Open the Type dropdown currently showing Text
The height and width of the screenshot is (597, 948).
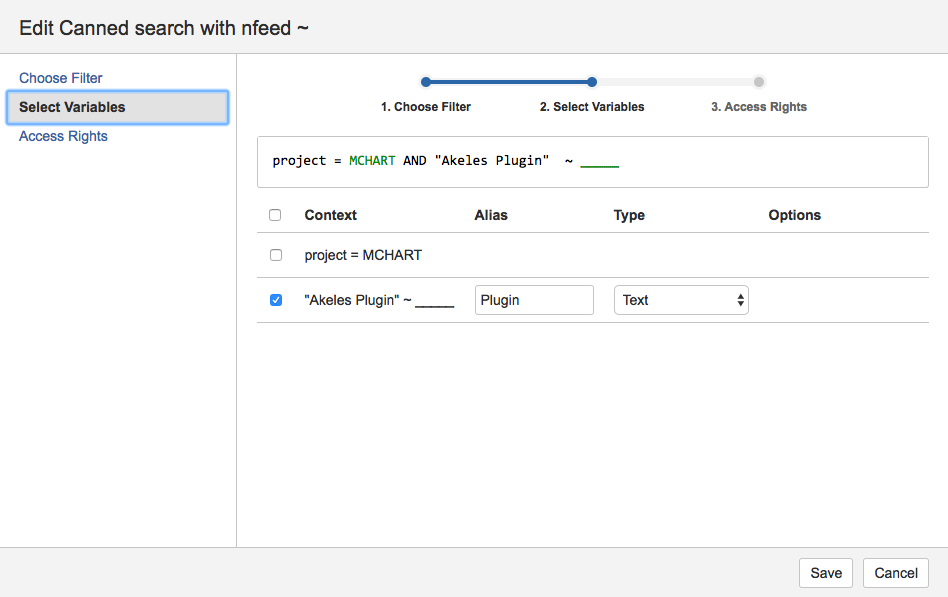[681, 299]
